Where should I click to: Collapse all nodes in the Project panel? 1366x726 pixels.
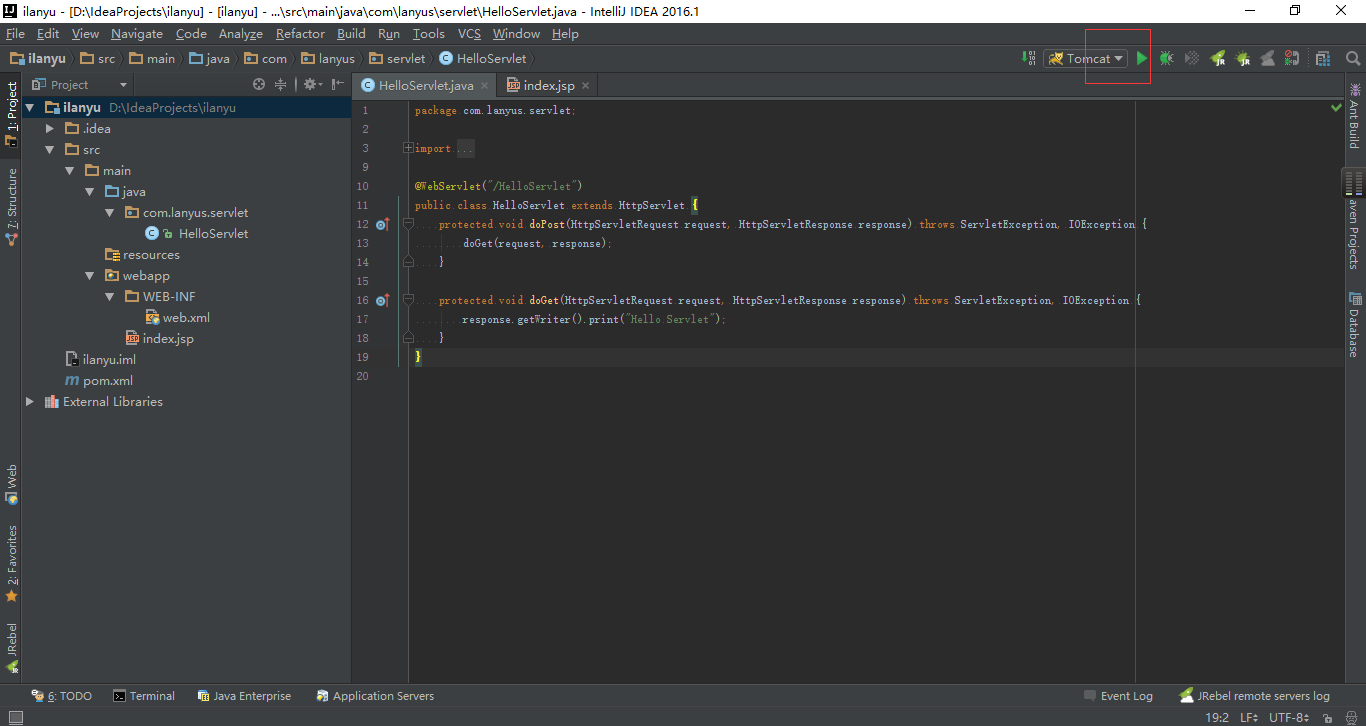pos(281,85)
